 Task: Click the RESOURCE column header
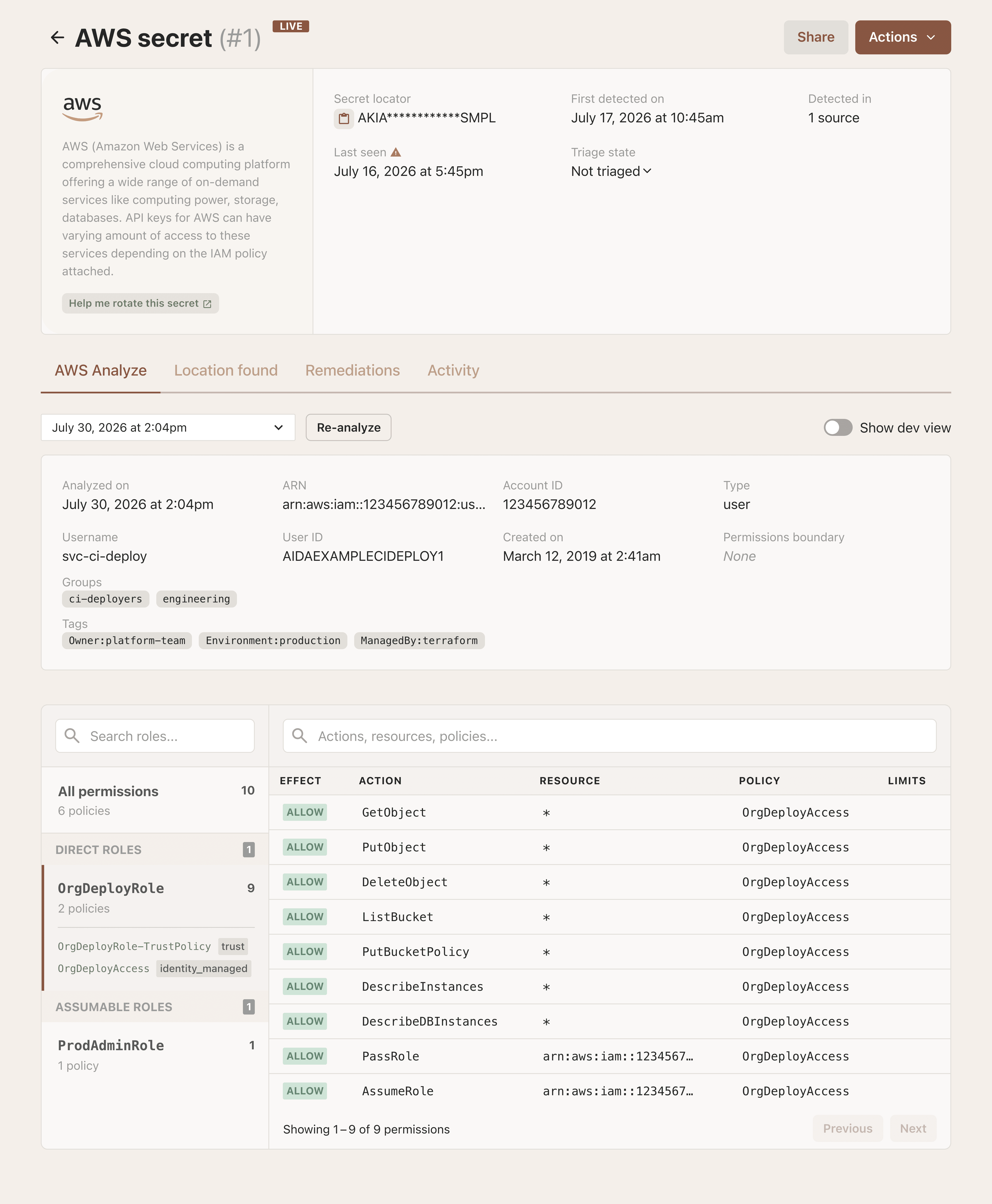pos(570,781)
